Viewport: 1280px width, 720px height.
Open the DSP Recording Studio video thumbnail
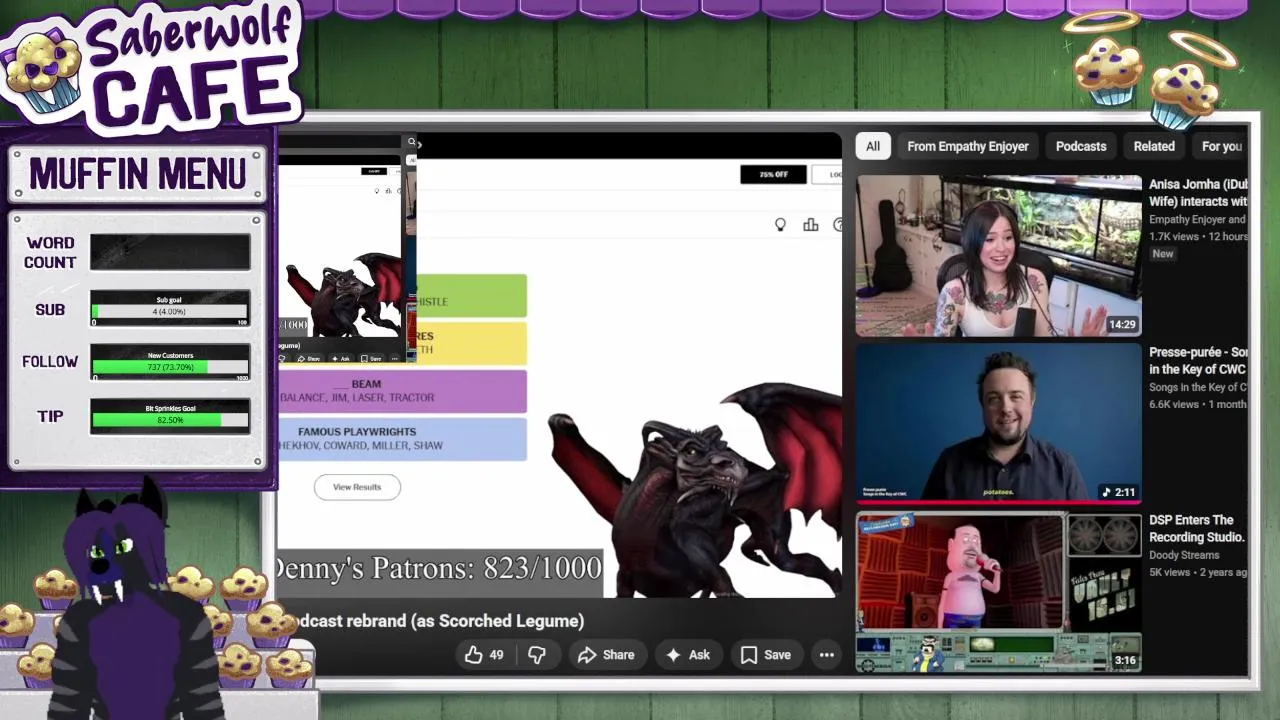click(998, 592)
